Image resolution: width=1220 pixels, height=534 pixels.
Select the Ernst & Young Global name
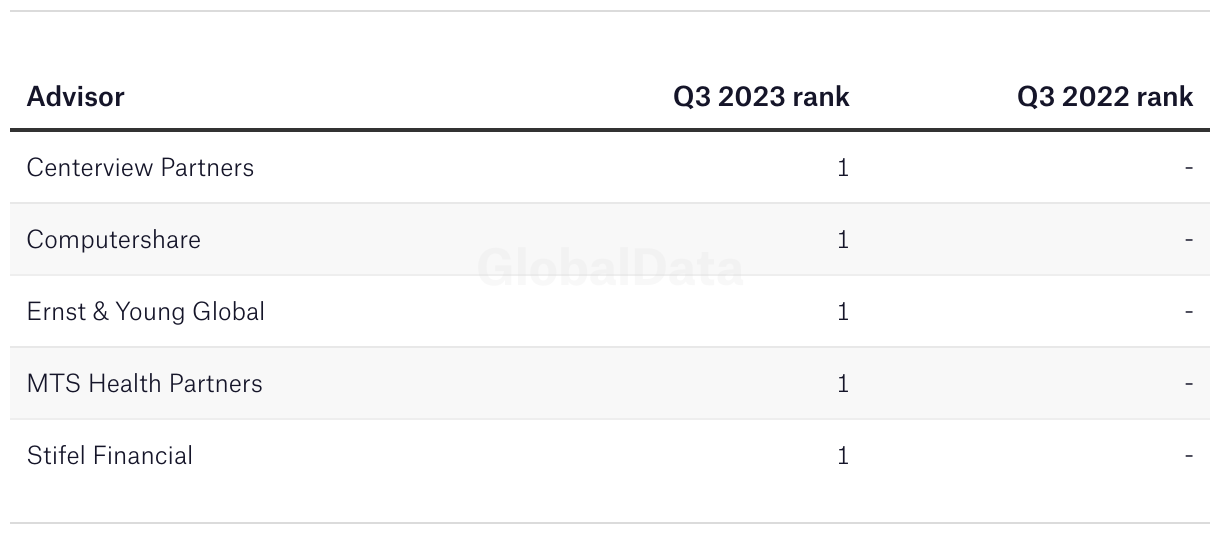tap(145, 311)
